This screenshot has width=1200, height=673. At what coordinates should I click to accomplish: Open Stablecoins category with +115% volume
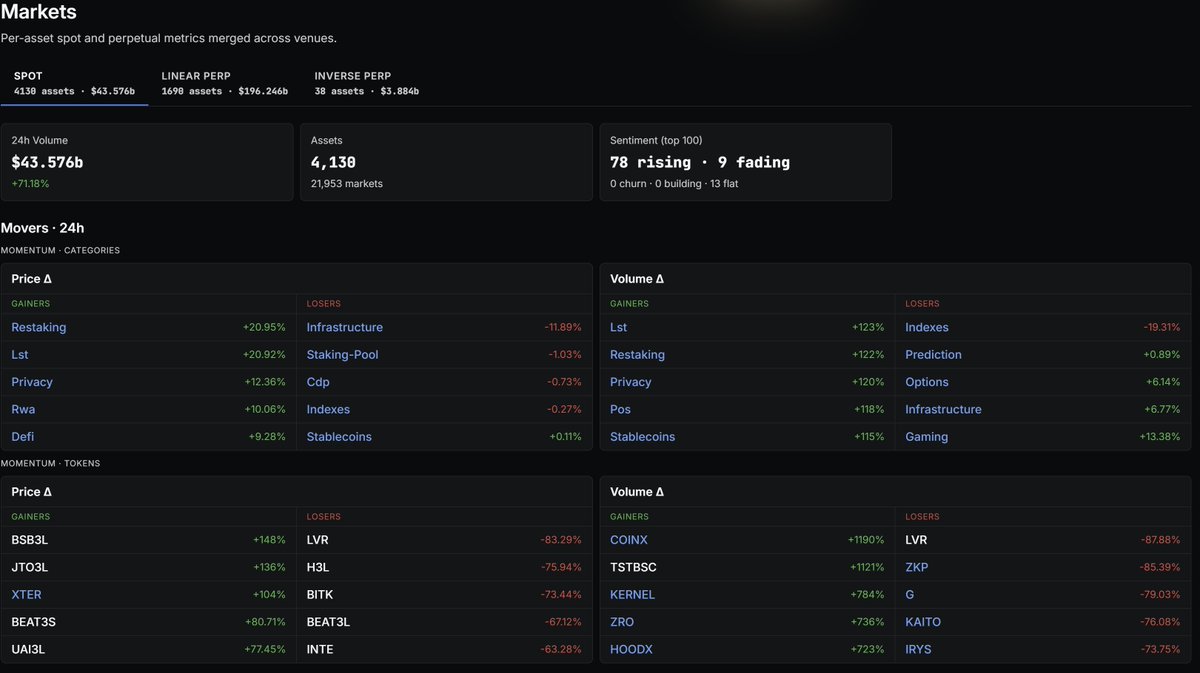click(x=642, y=436)
